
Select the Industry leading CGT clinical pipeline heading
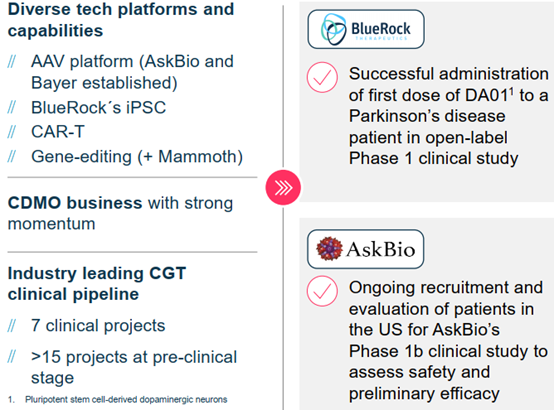[x=97, y=284]
